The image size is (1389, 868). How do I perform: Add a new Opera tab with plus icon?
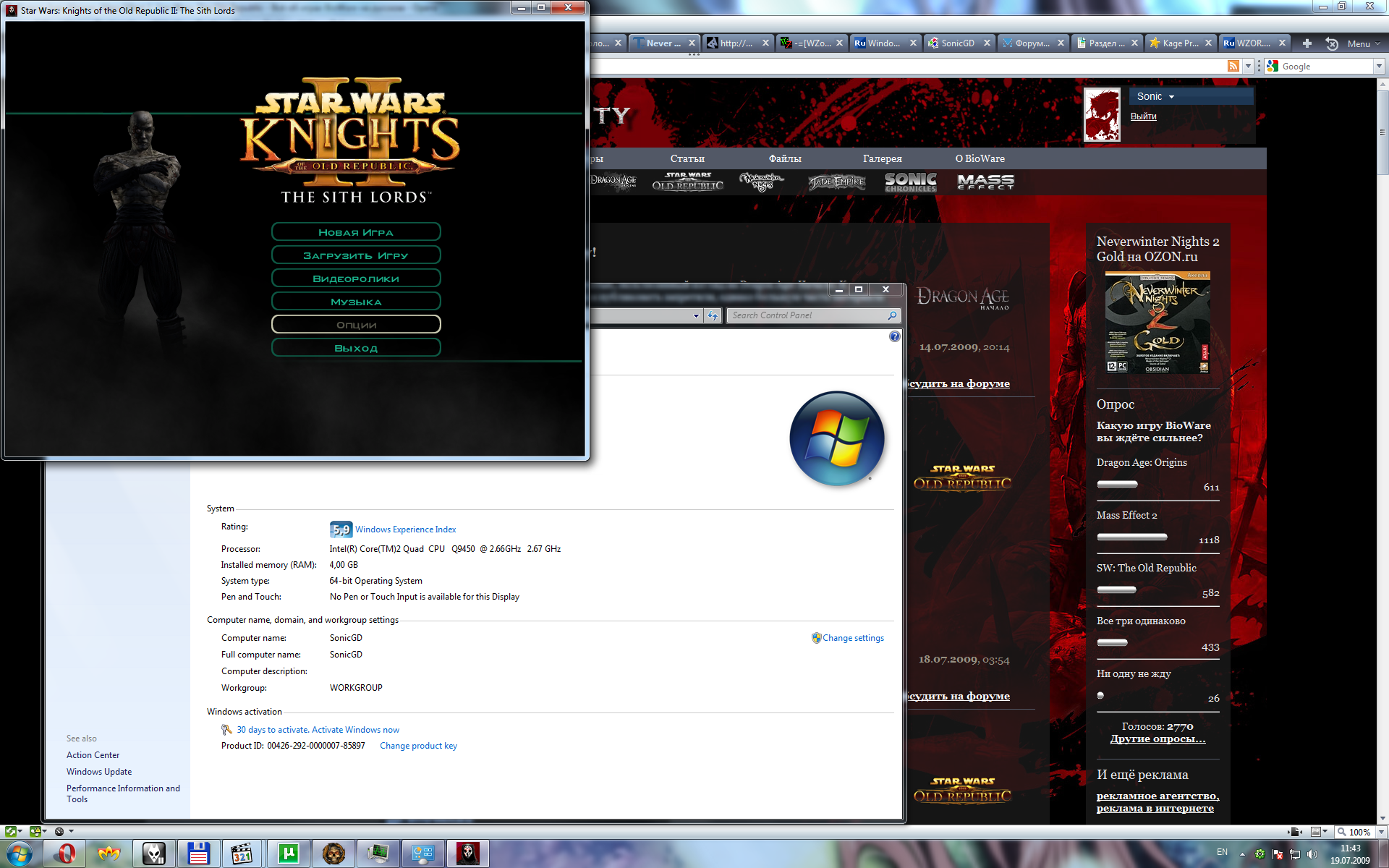(1307, 43)
